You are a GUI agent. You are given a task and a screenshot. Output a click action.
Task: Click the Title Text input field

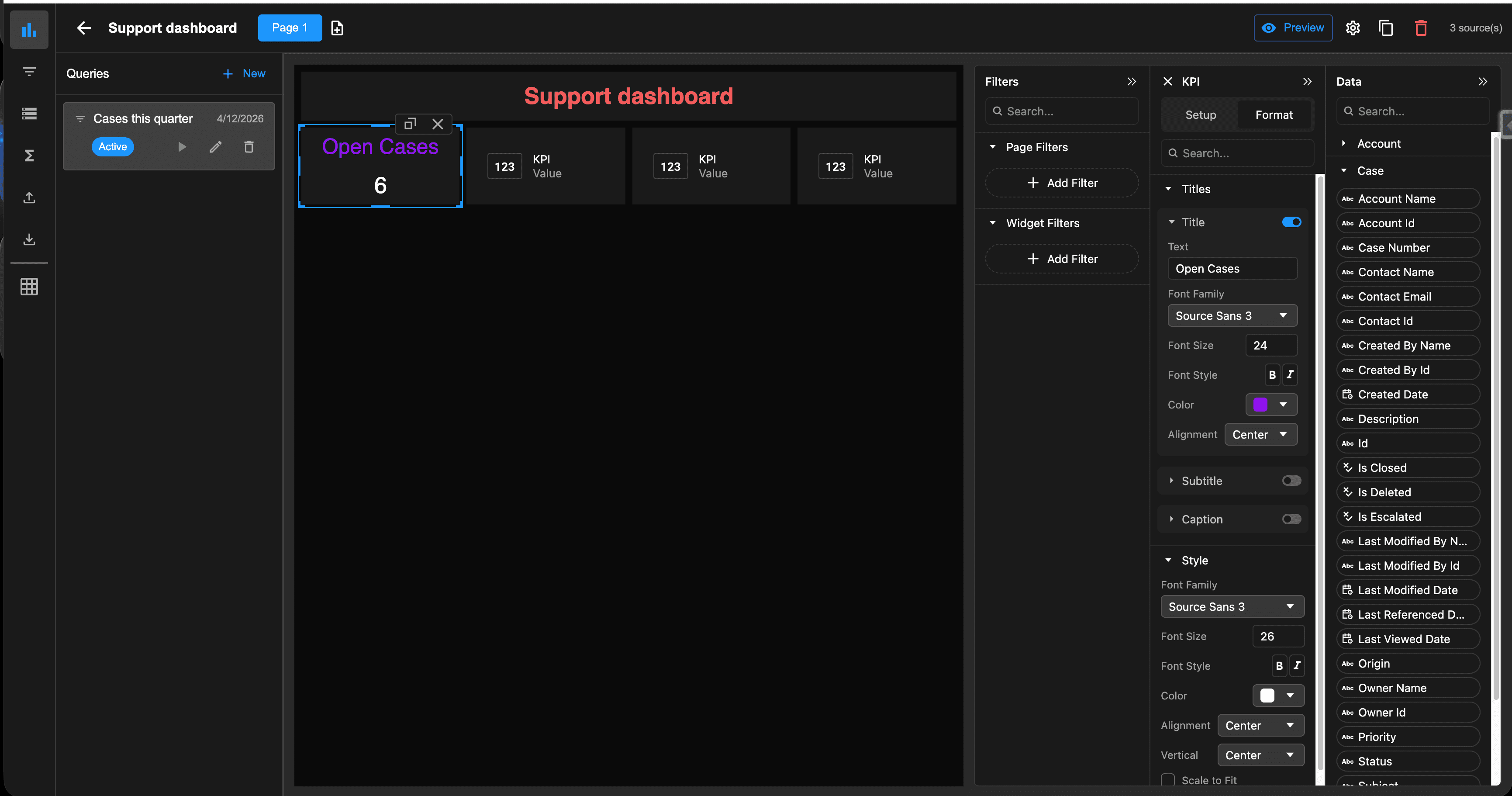tap(1232, 269)
